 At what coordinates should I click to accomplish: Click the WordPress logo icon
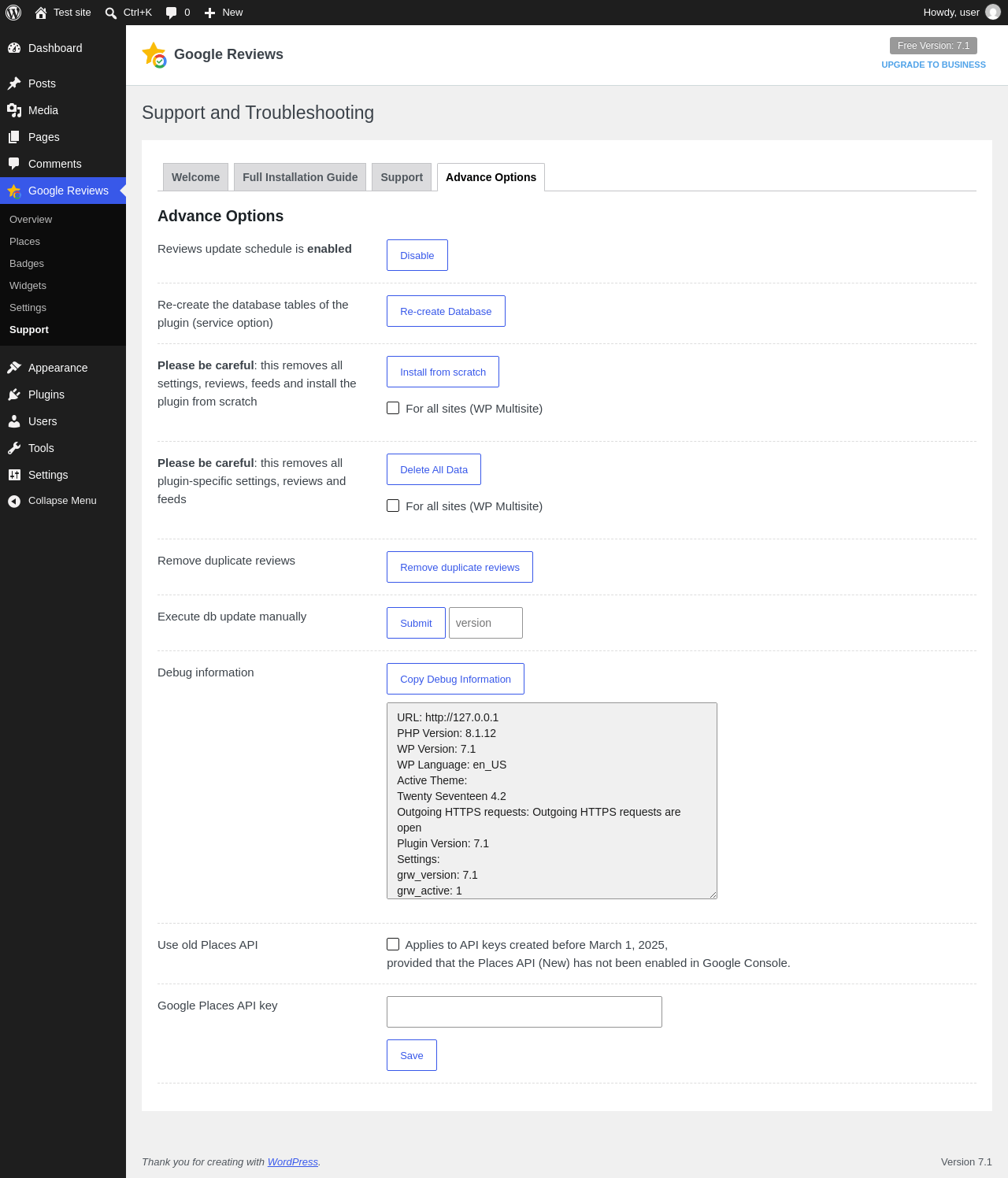[x=13, y=13]
